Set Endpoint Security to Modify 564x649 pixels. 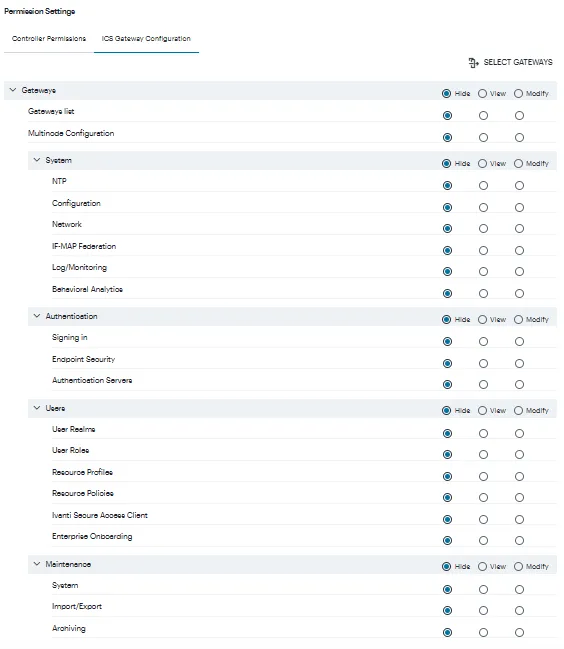click(x=519, y=363)
